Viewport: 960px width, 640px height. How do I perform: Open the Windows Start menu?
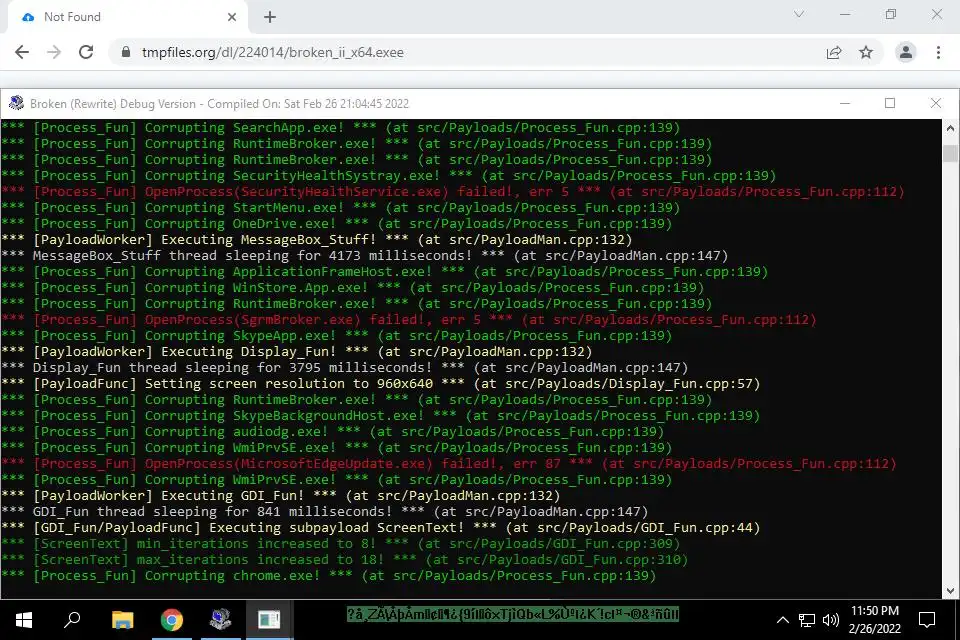point(23,620)
